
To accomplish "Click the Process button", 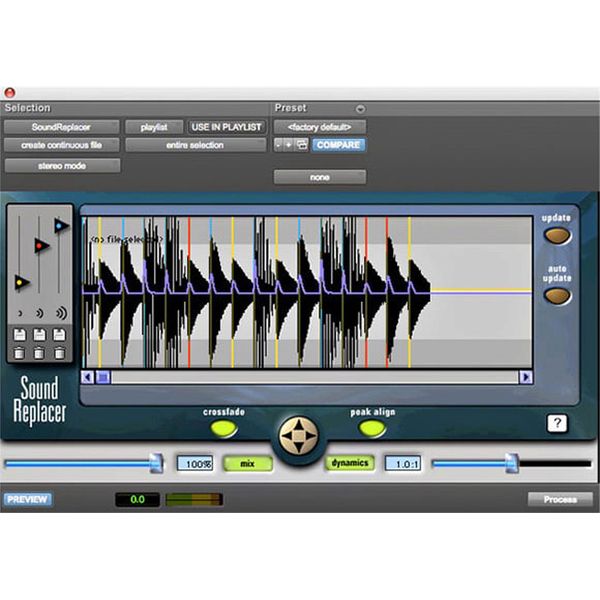I will [x=560, y=499].
